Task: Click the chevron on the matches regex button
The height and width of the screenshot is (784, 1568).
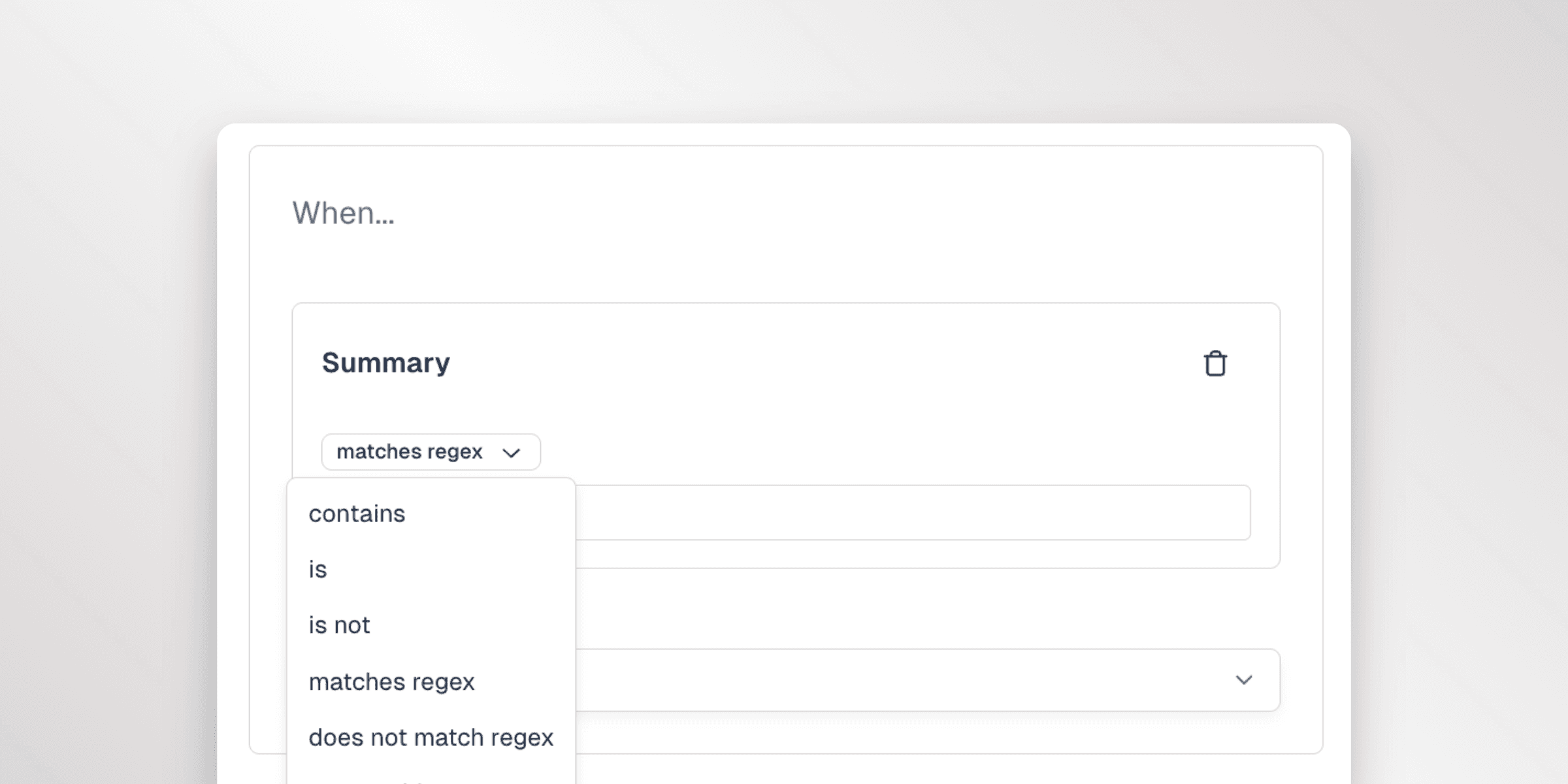Action: pos(514,451)
